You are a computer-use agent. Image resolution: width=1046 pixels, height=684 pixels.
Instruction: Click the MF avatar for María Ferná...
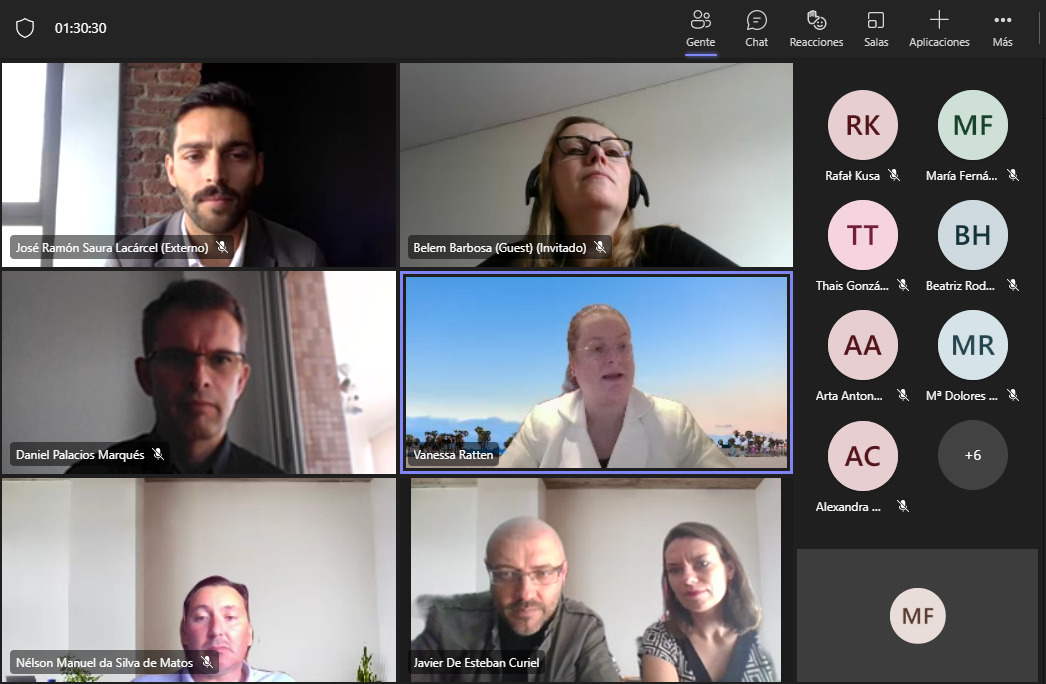pos(973,125)
